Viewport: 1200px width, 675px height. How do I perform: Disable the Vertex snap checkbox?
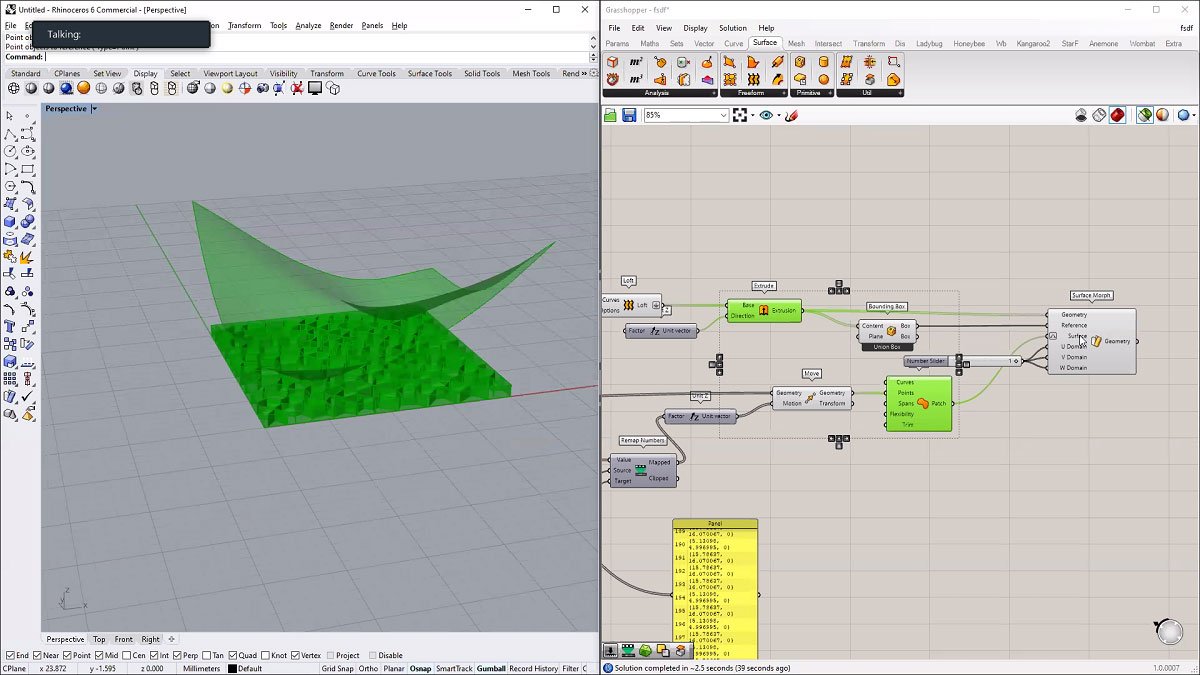click(x=297, y=656)
